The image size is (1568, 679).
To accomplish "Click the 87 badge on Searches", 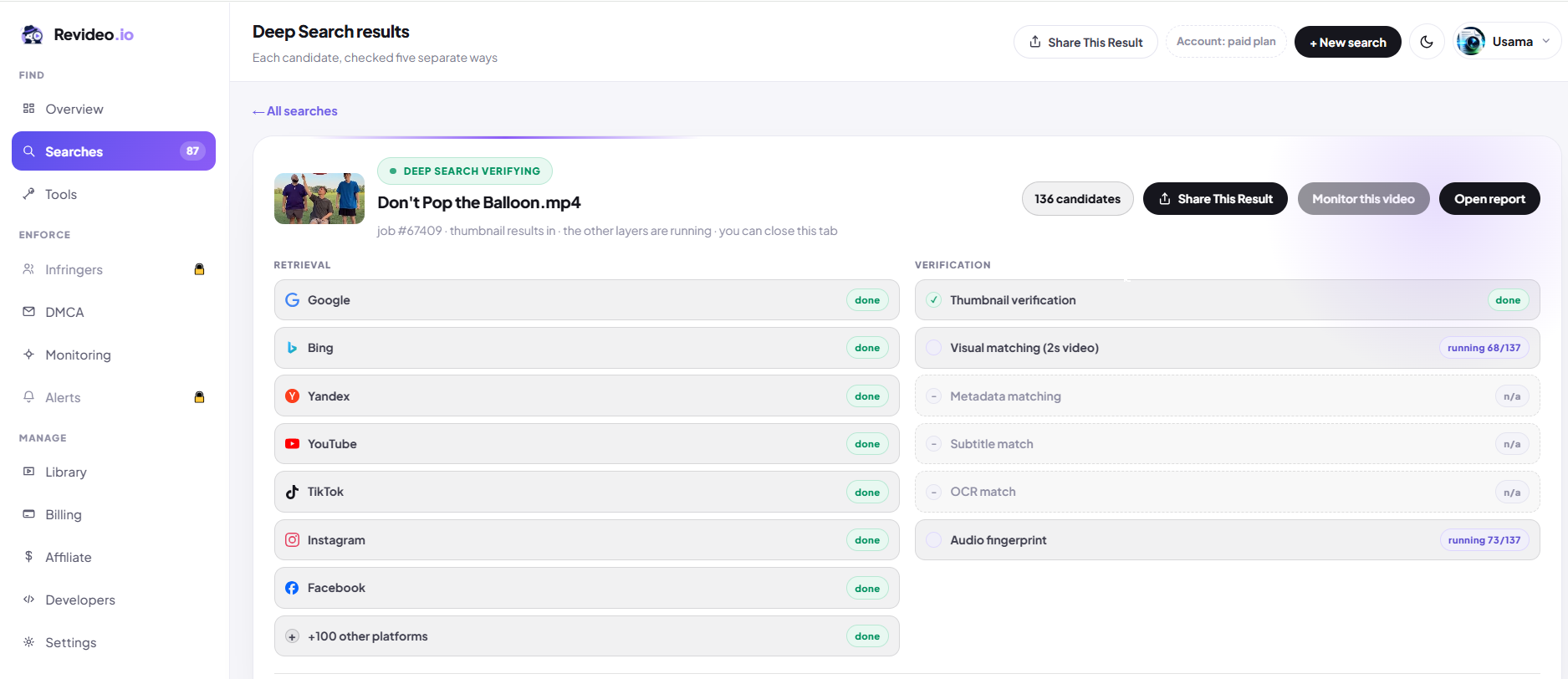I will click(192, 151).
